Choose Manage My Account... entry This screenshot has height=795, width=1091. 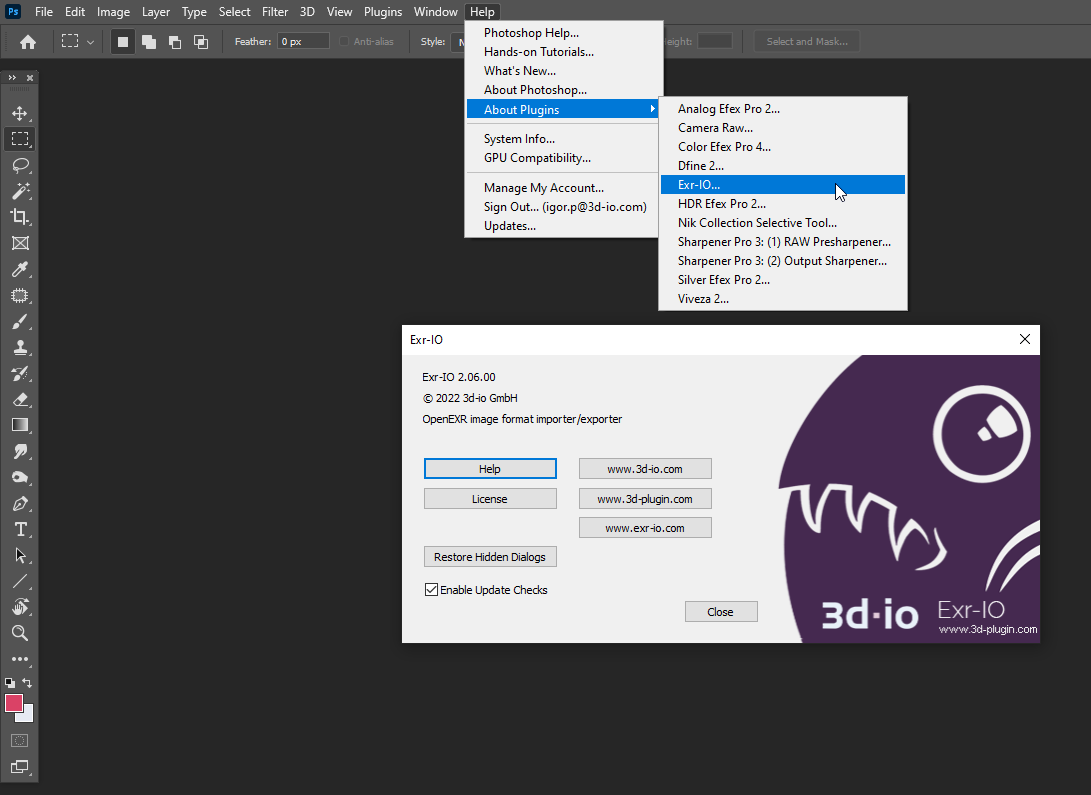click(562, 188)
